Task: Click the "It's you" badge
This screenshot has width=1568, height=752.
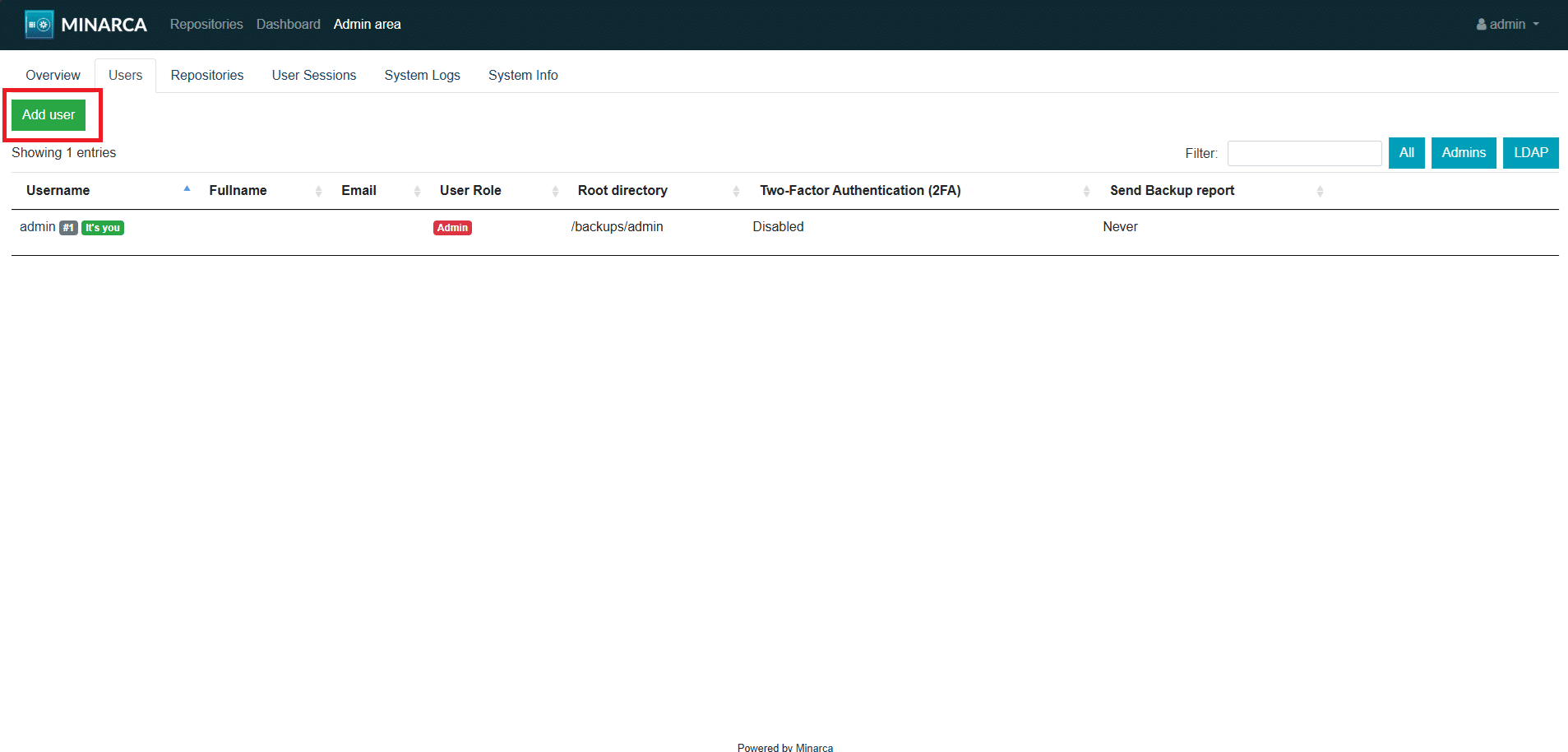Action: click(103, 228)
